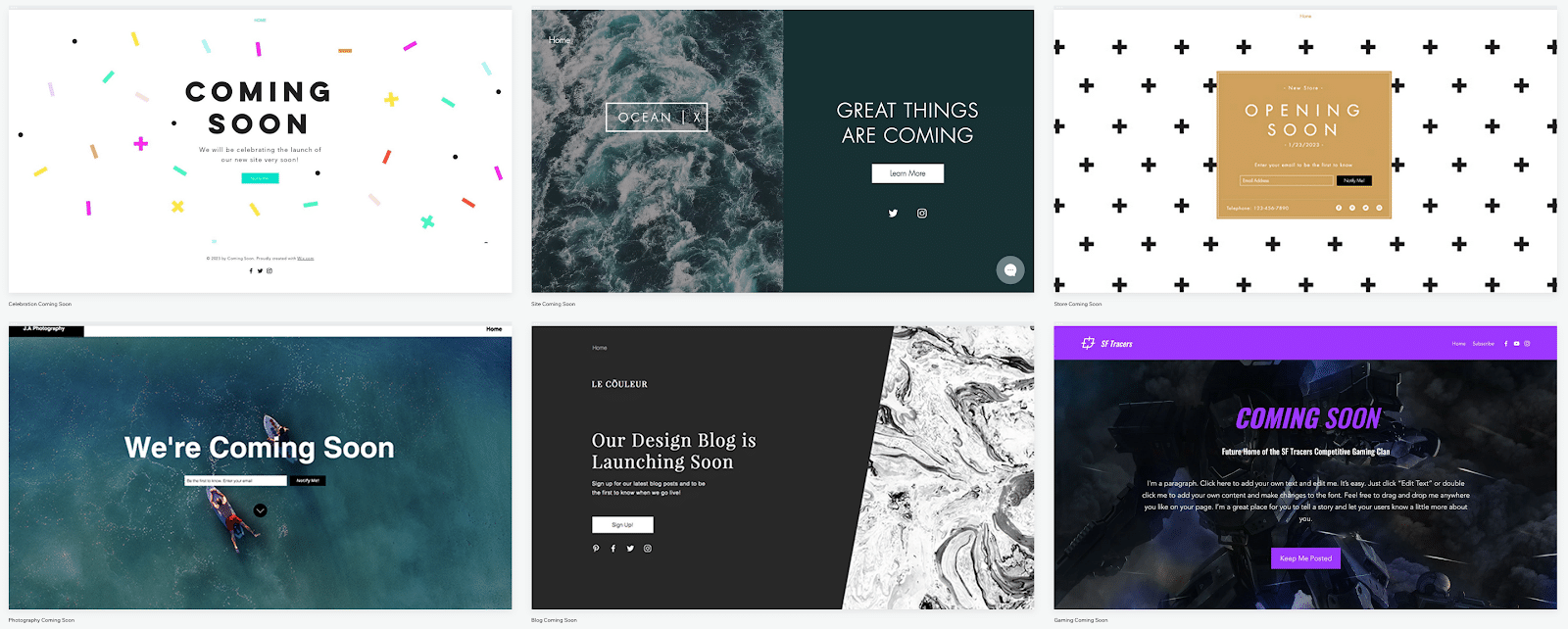1568x629 pixels.
Task: Open the round chat bubble icon
Action: coord(1010,269)
